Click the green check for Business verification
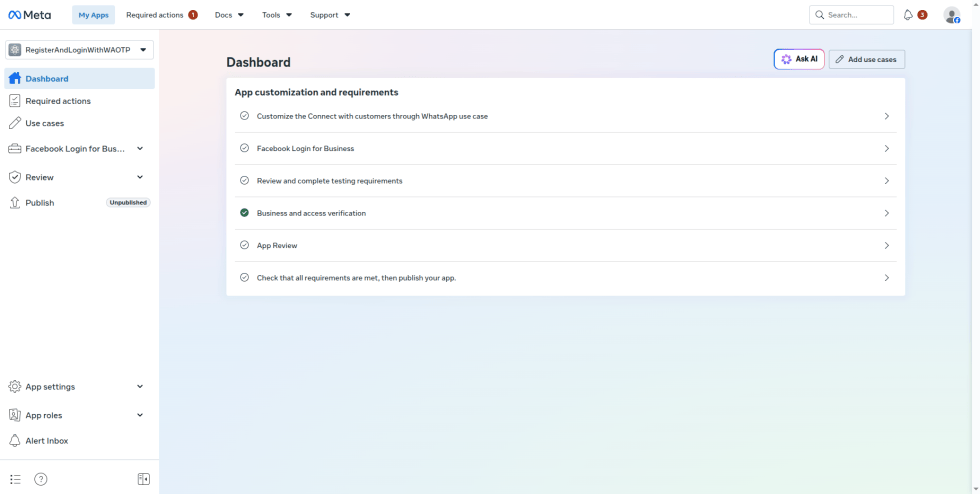Viewport: 980px width, 494px height. (244, 213)
